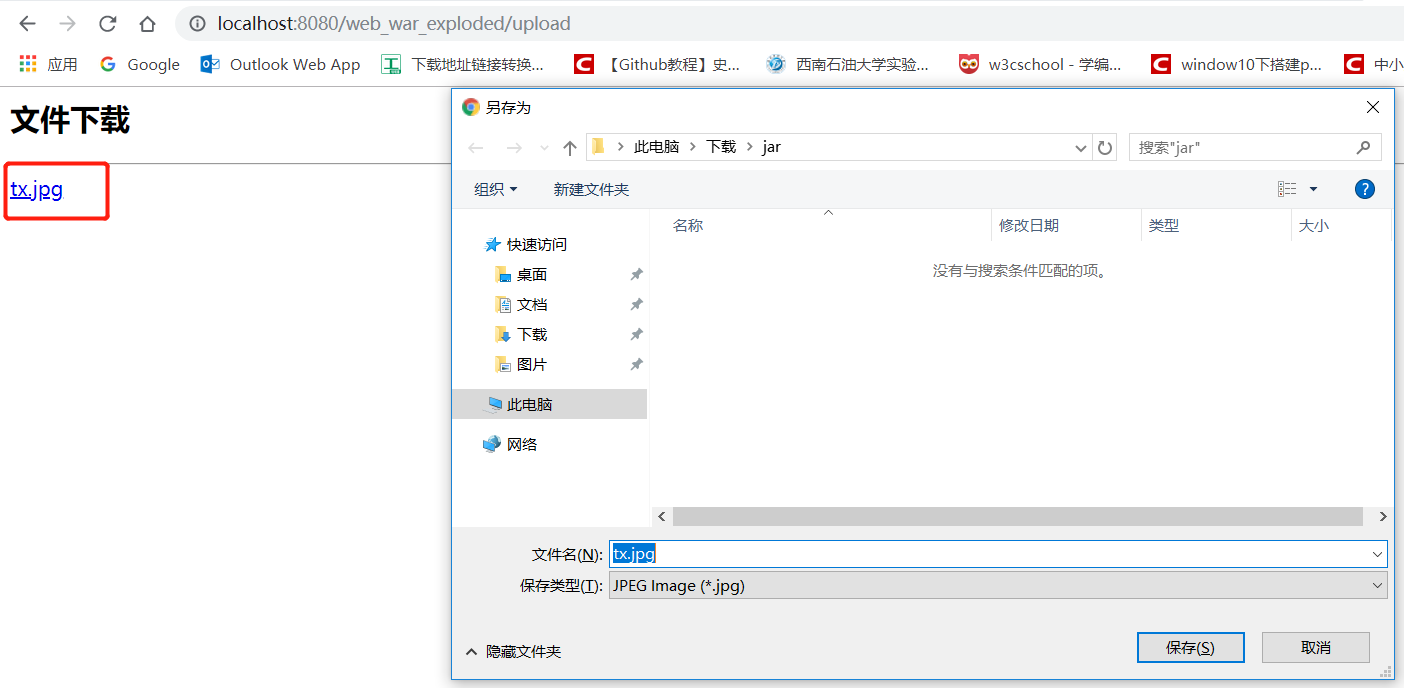
Task: Reload the page with the refresh icon
Action: 107,24
